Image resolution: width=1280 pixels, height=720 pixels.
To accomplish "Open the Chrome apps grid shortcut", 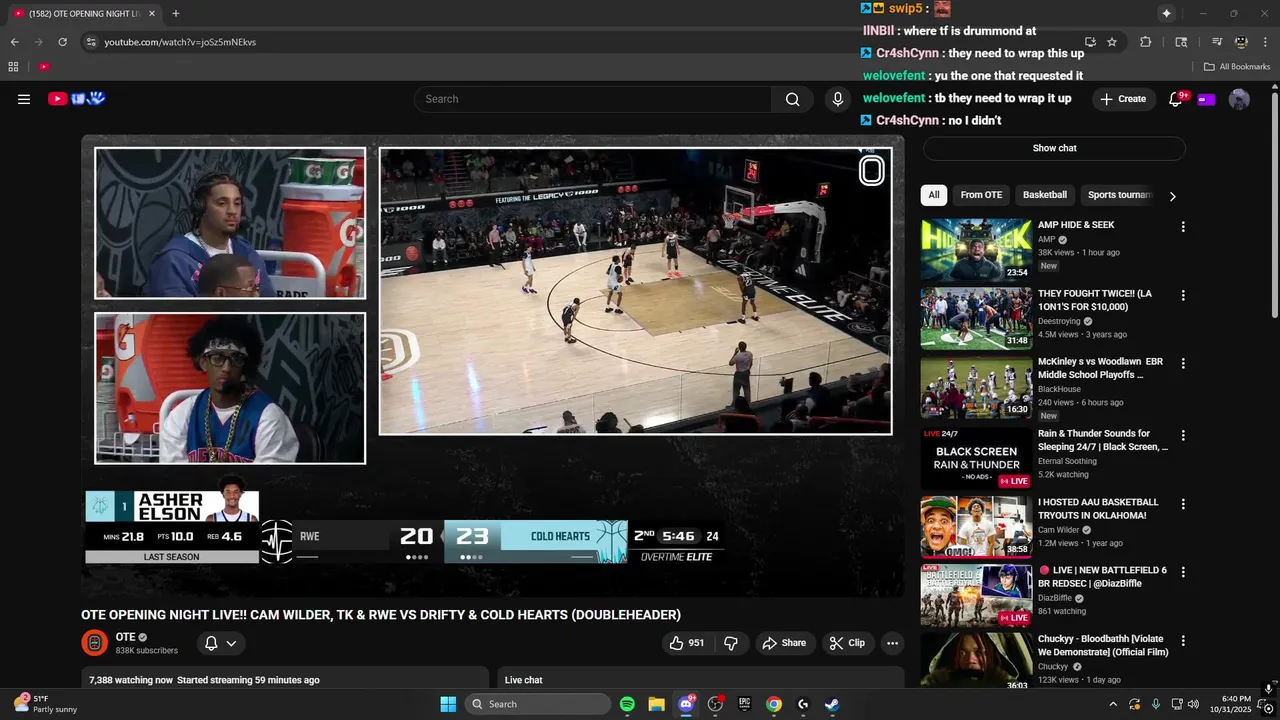I will click(x=13, y=67).
